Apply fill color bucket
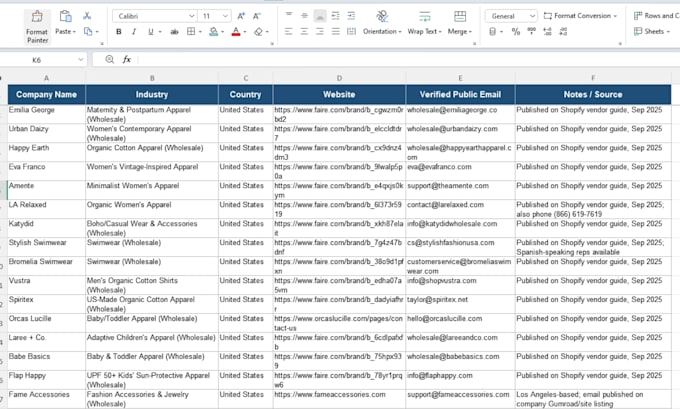The width and height of the screenshot is (680, 409). tap(213, 32)
